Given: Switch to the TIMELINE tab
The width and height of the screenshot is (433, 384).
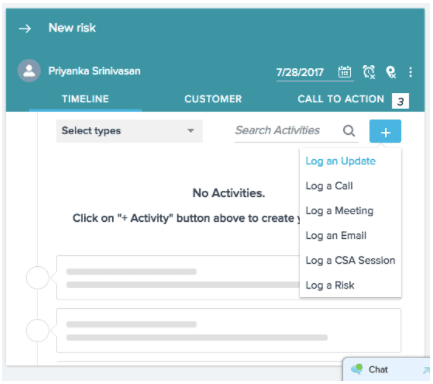Looking at the screenshot, I should 85,99.
